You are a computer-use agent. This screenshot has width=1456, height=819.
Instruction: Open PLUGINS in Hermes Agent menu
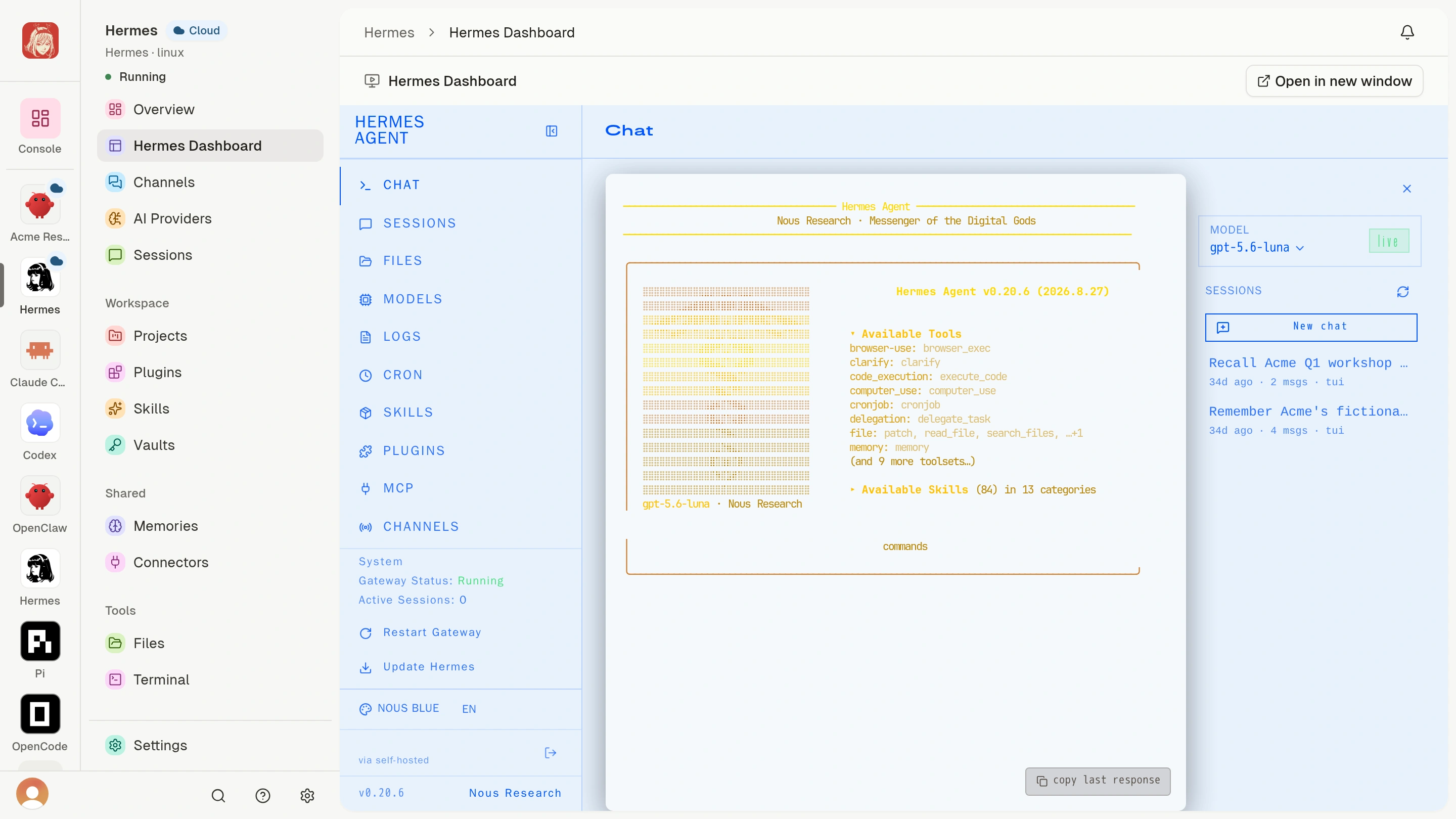click(461, 451)
